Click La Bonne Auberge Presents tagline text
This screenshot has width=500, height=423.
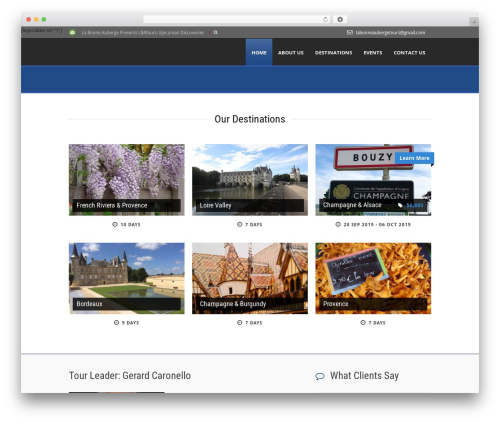pyautogui.click(x=143, y=32)
